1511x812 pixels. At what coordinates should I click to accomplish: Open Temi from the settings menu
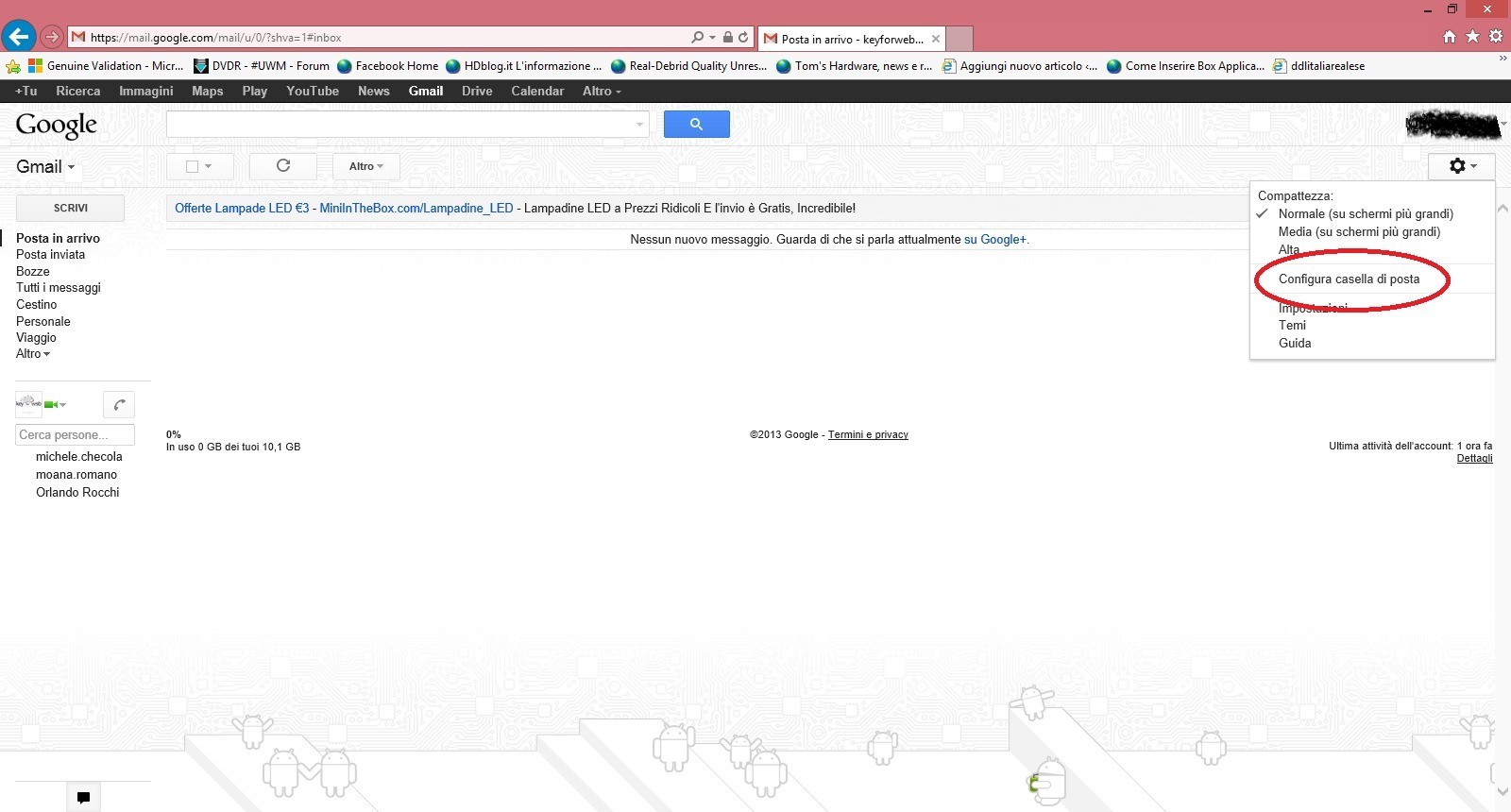click(1292, 326)
